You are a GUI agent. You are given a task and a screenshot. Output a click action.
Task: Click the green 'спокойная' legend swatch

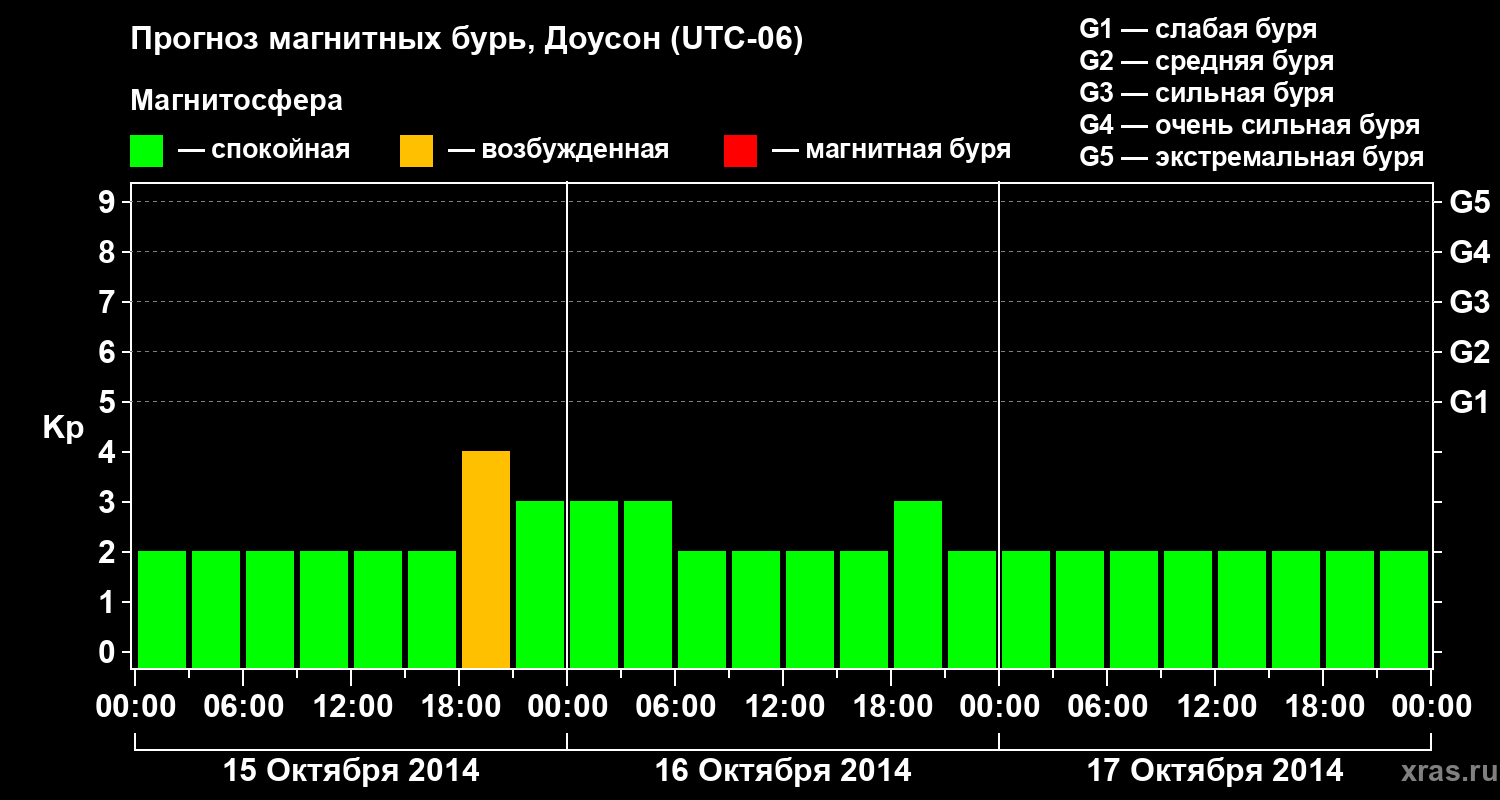tap(147, 151)
